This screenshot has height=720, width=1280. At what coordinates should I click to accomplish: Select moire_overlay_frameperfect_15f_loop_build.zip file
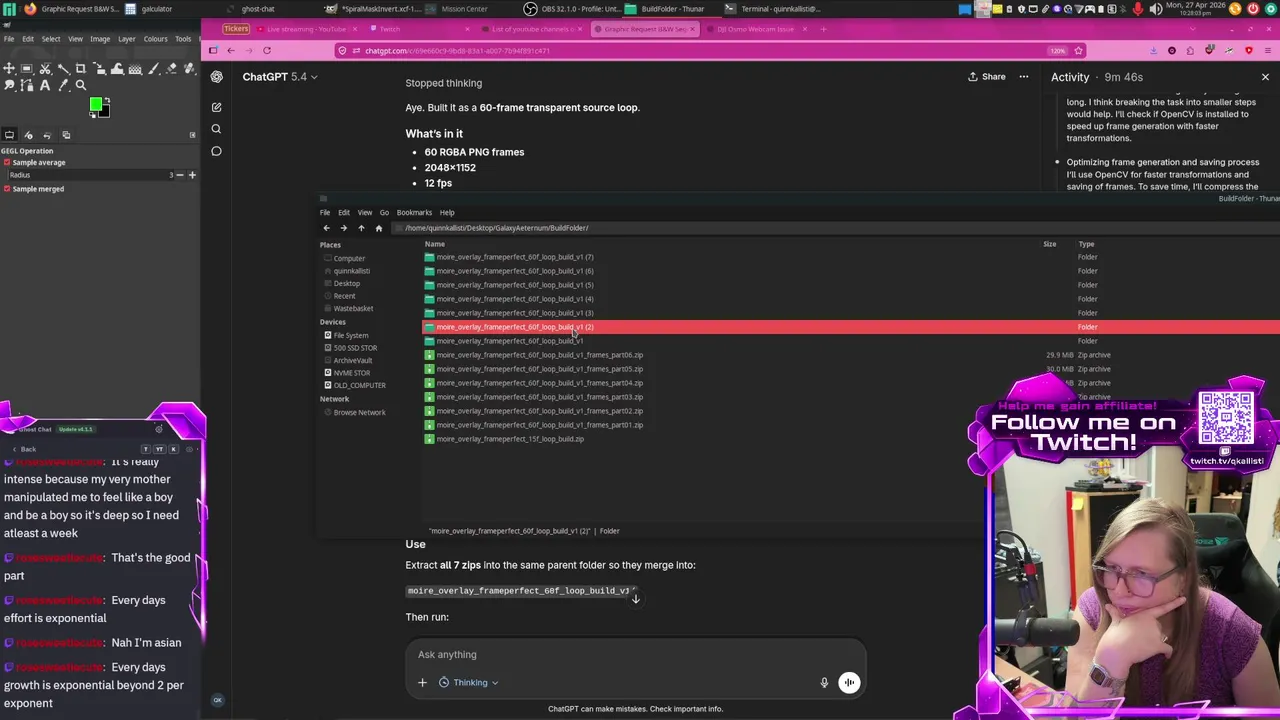click(x=510, y=439)
